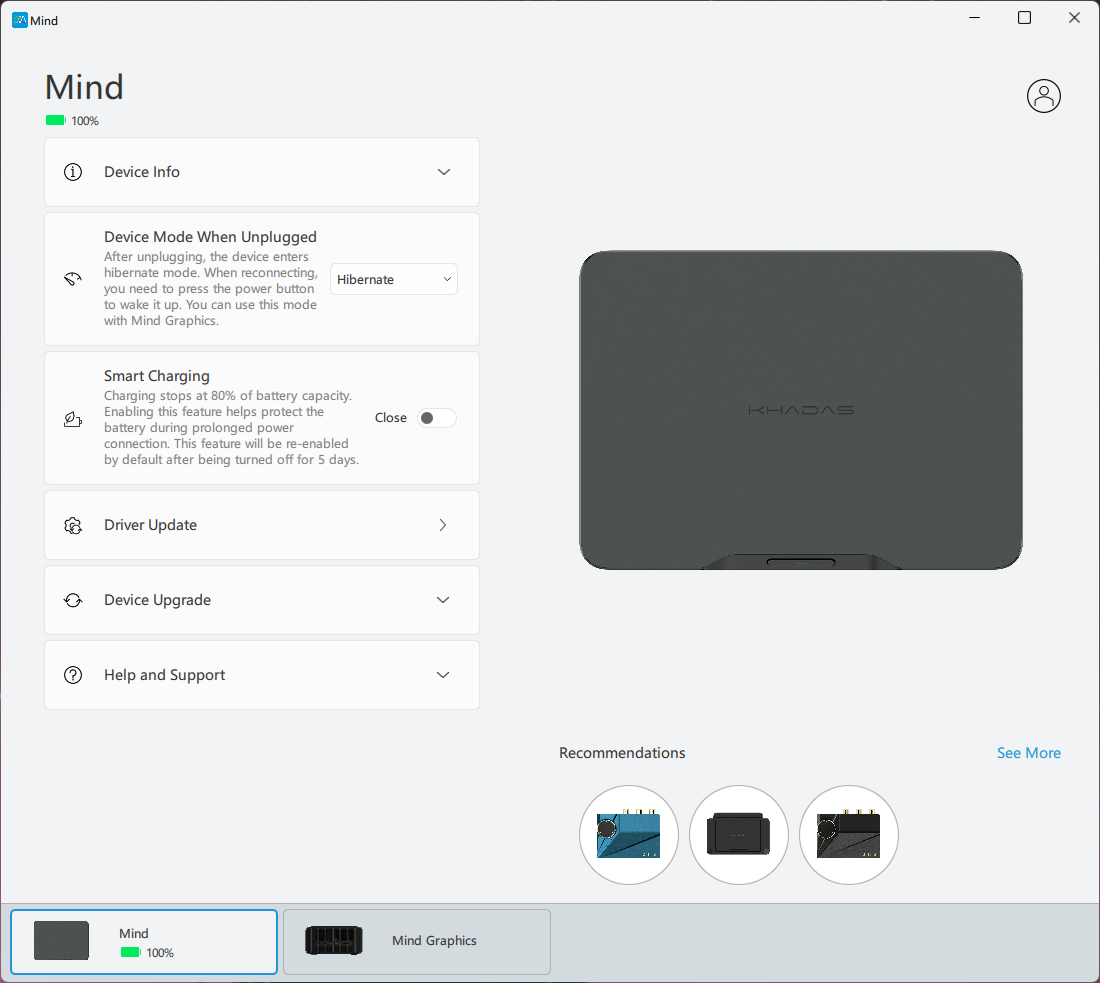Click the Driver Update label
The width and height of the screenshot is (1100, 983).
[150, 525]
